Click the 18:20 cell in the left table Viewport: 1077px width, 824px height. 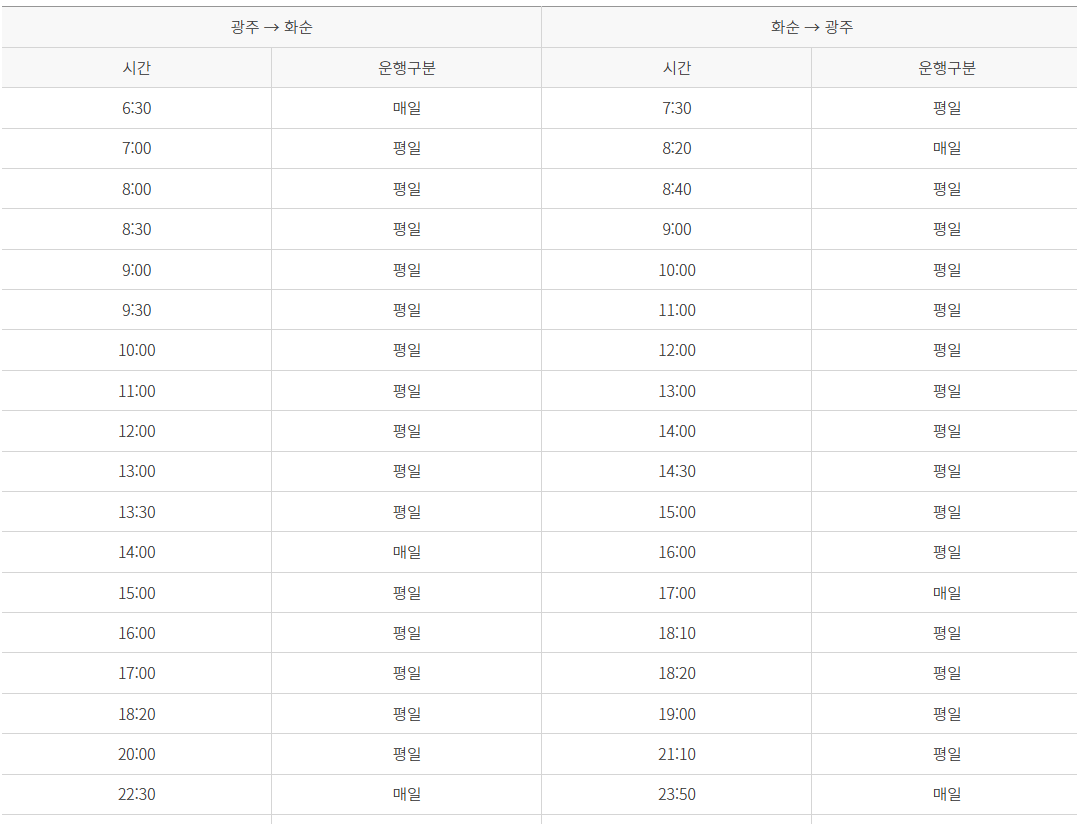135,713
